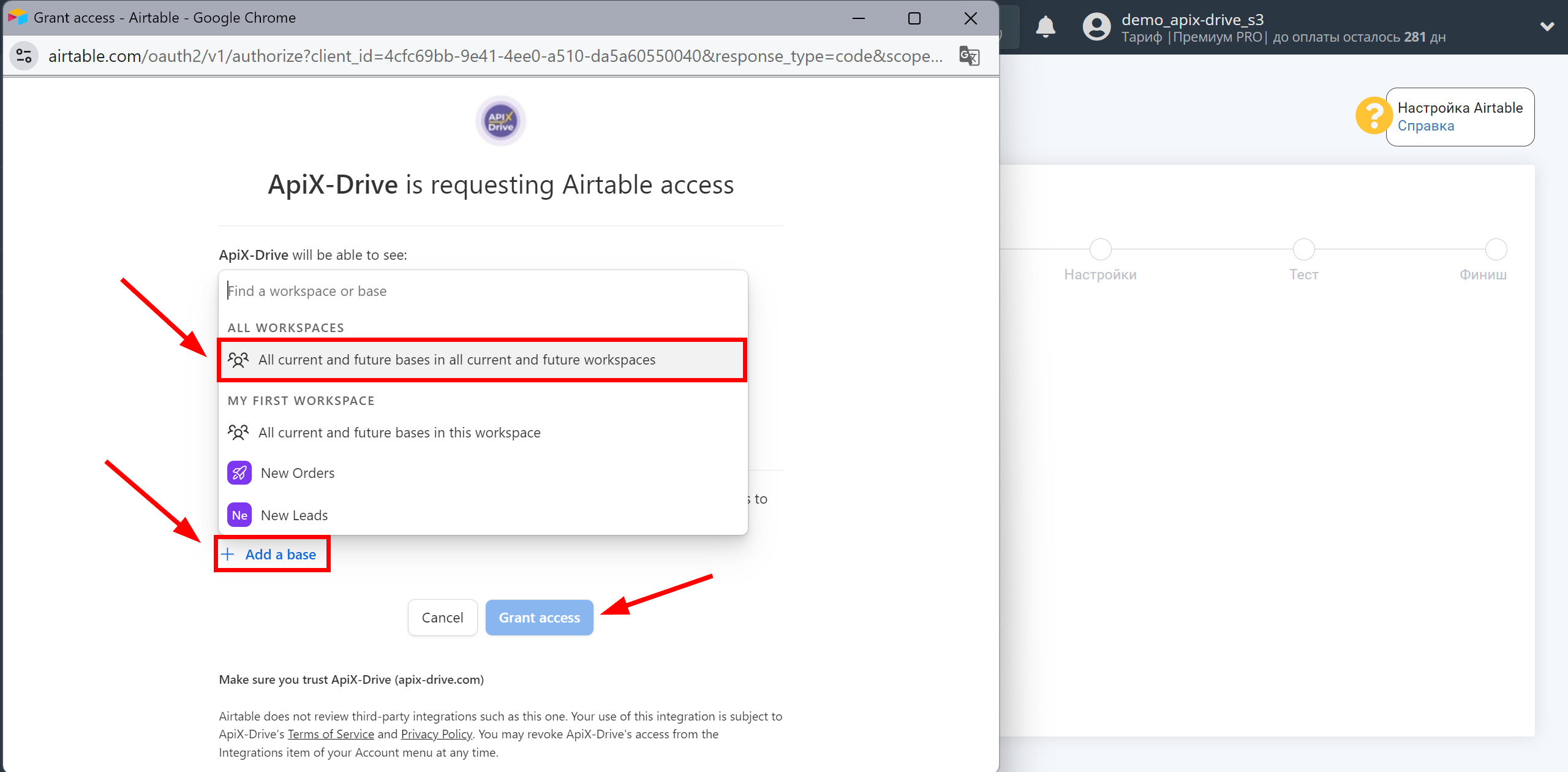Click the MY FIRST WORKSPACE section header
The image size is (1568, 772).
point(301,401)
